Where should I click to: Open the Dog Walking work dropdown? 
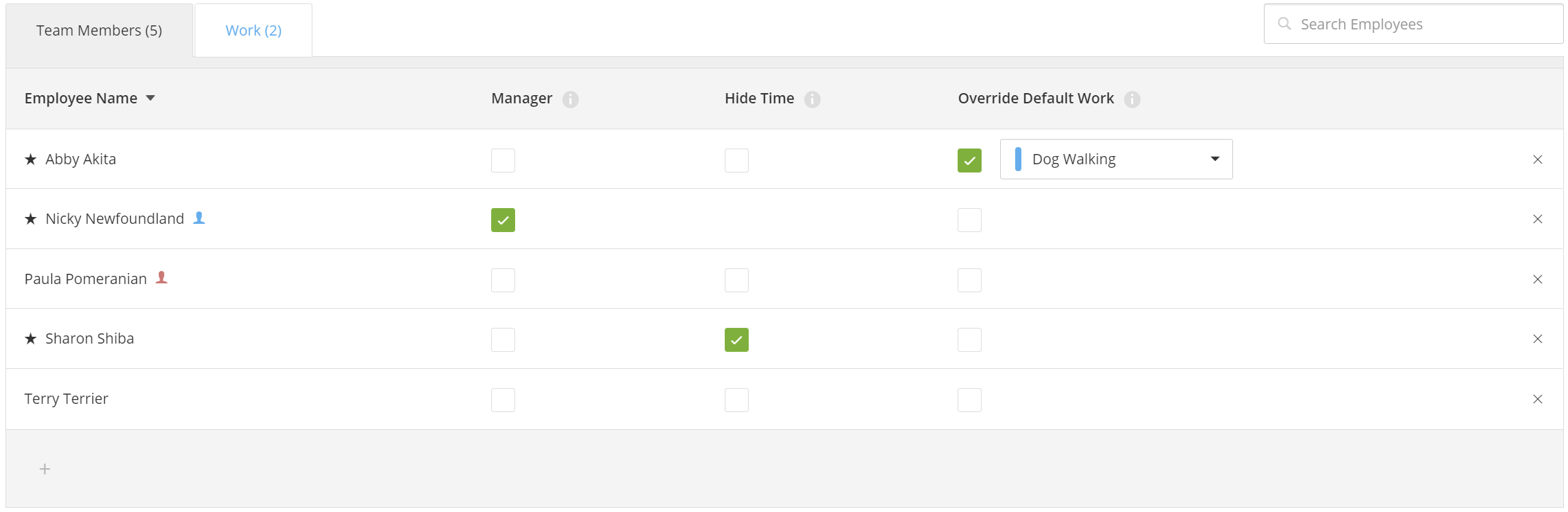pos(1116,159)
